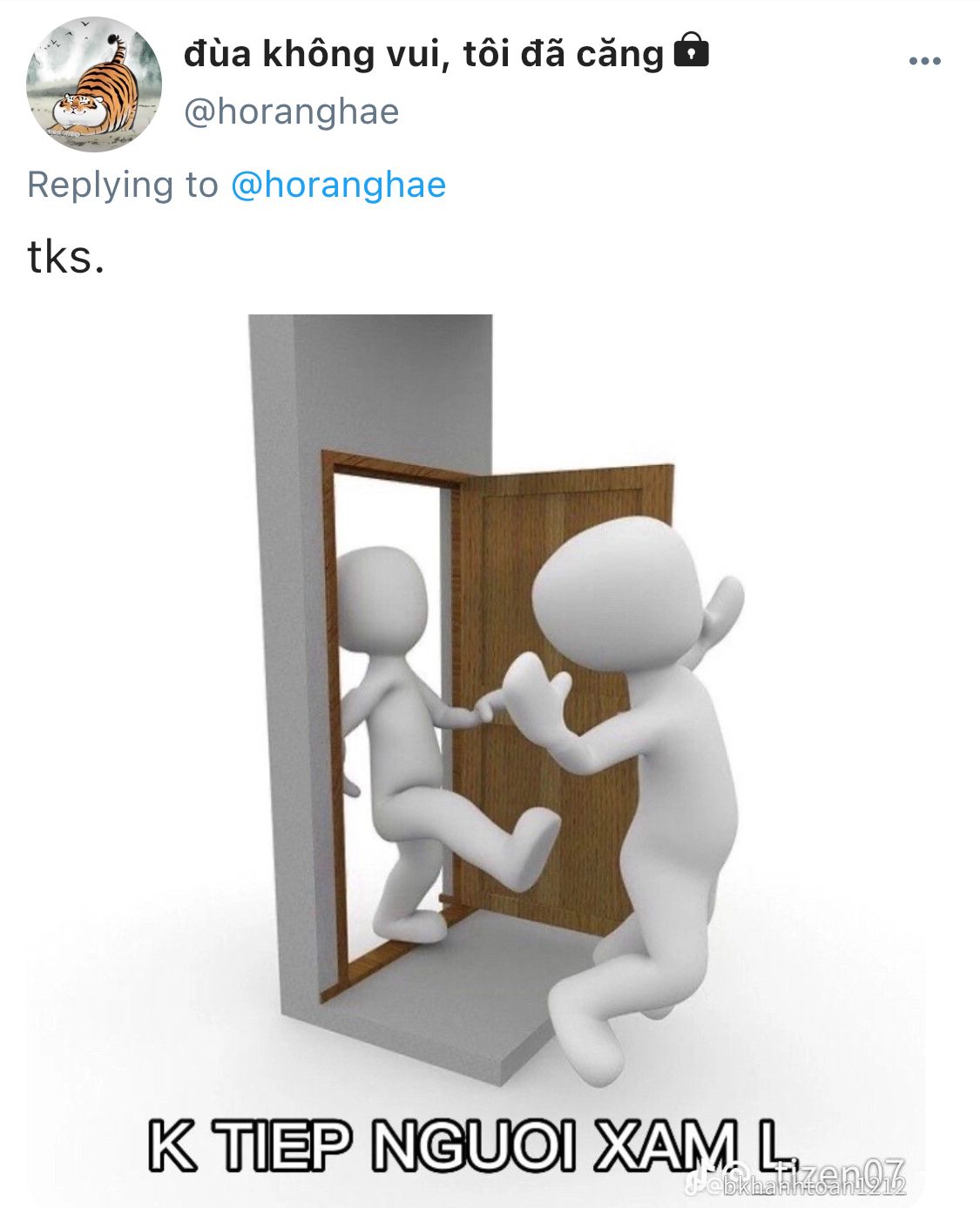Open the blue @horanghae reply mention

[x=339, y=186]
